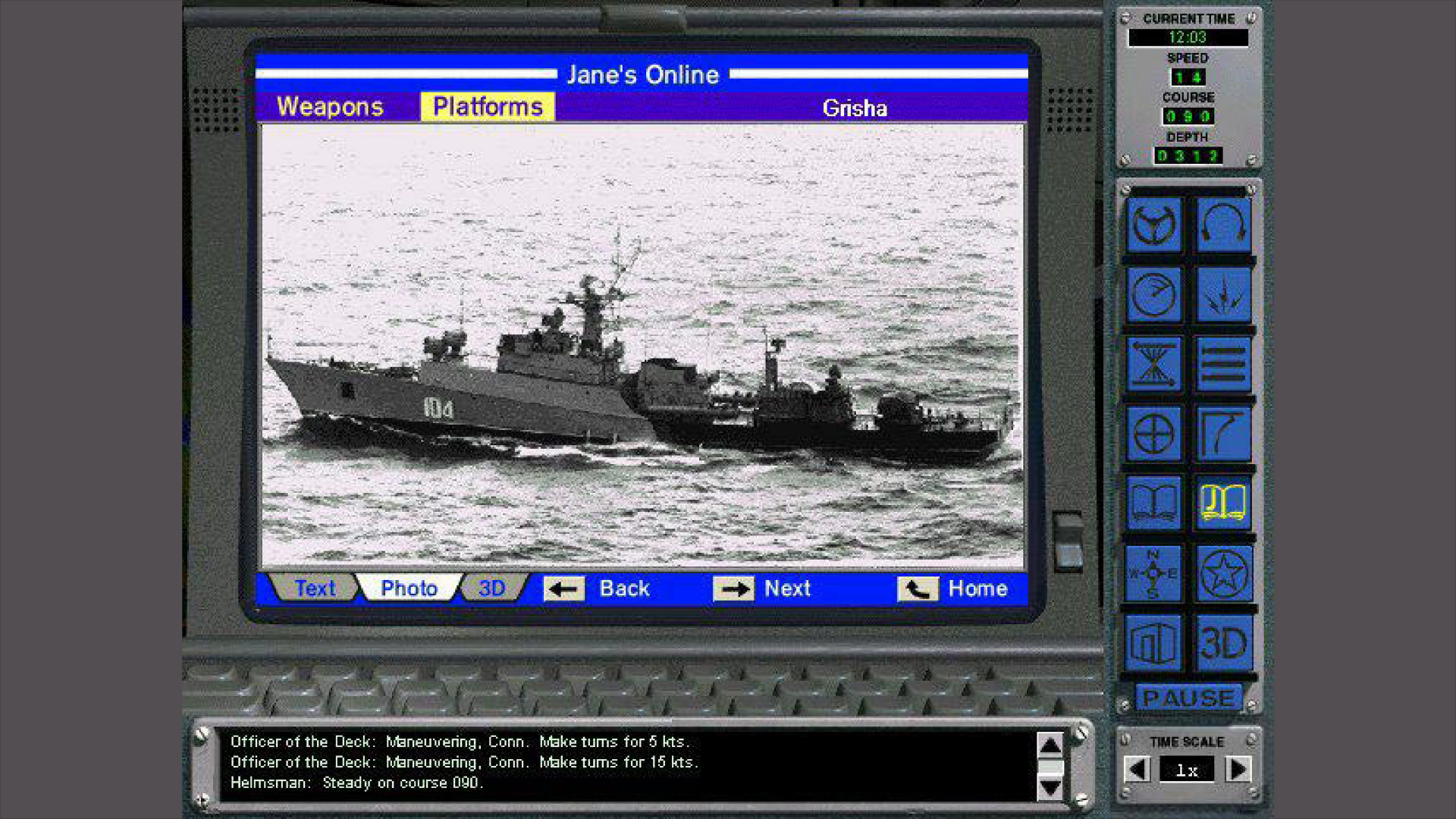Select the Platforms tab
This screenshot has width=1456, height=819.
[488, 107]
